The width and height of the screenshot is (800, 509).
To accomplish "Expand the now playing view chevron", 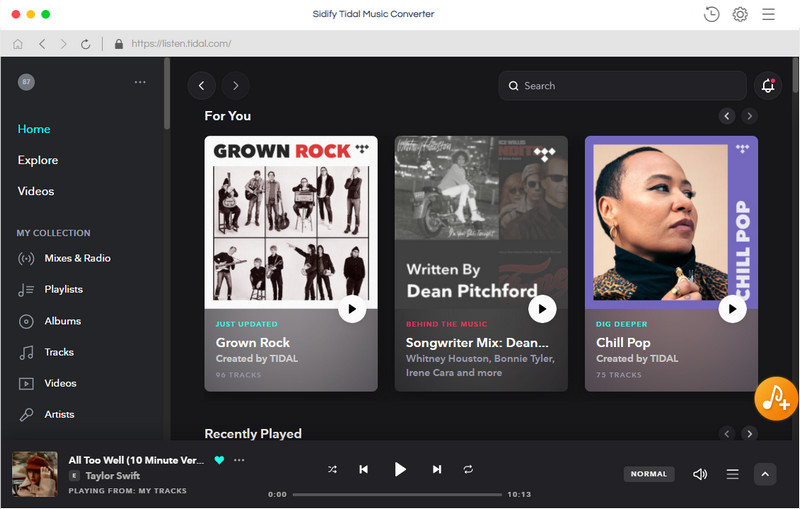I will point(765,474).
